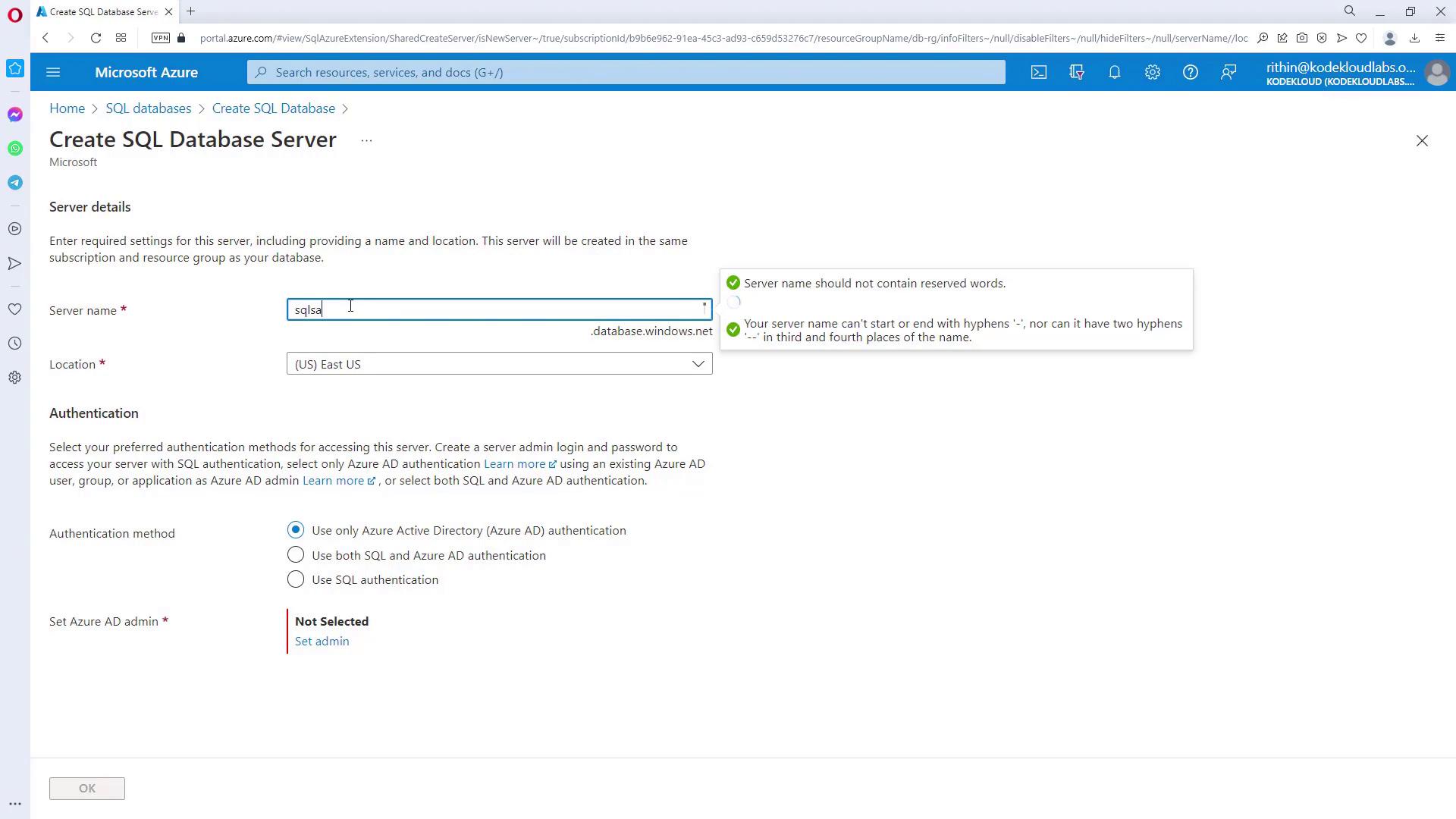Screen dimensions: 1456x819
Task: Open Messenger in Opera sidebar
Action: [15, 115]
